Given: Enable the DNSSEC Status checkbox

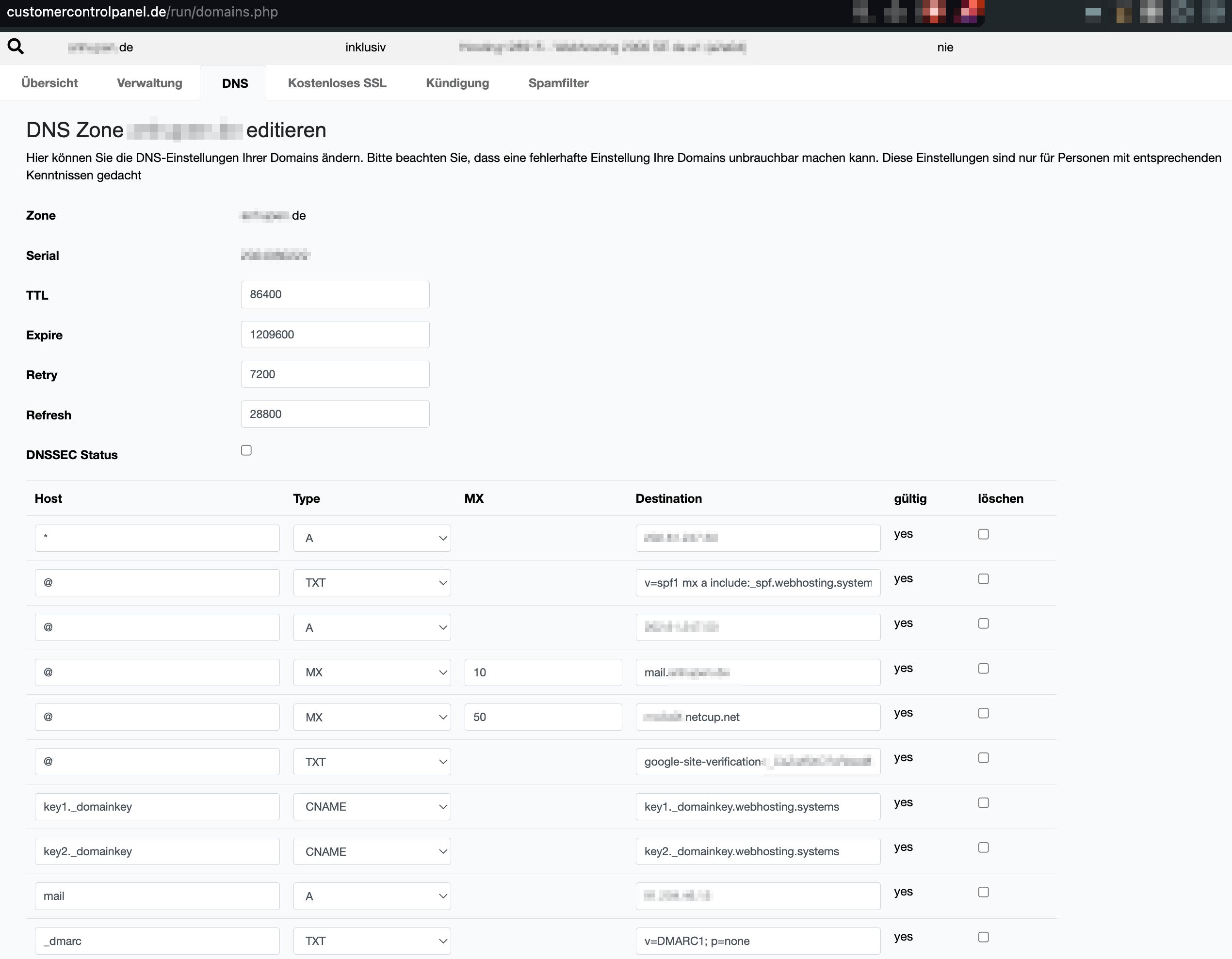Looking at the screenshot, I should (246, 450).
